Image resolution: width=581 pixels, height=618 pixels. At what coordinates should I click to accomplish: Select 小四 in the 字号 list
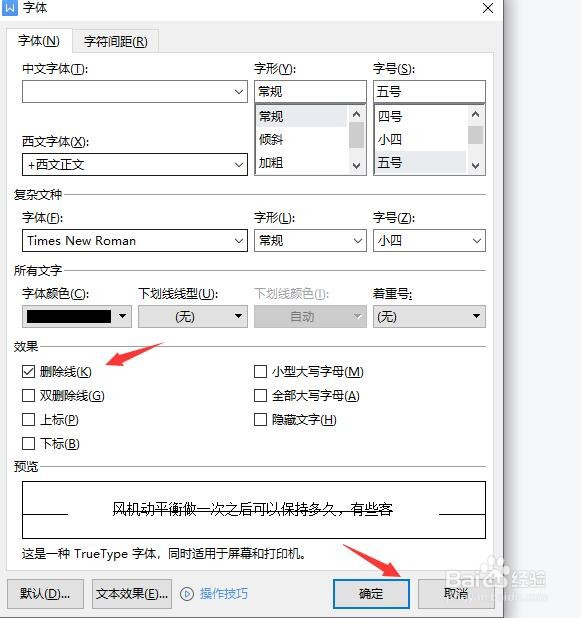(420, 139)
